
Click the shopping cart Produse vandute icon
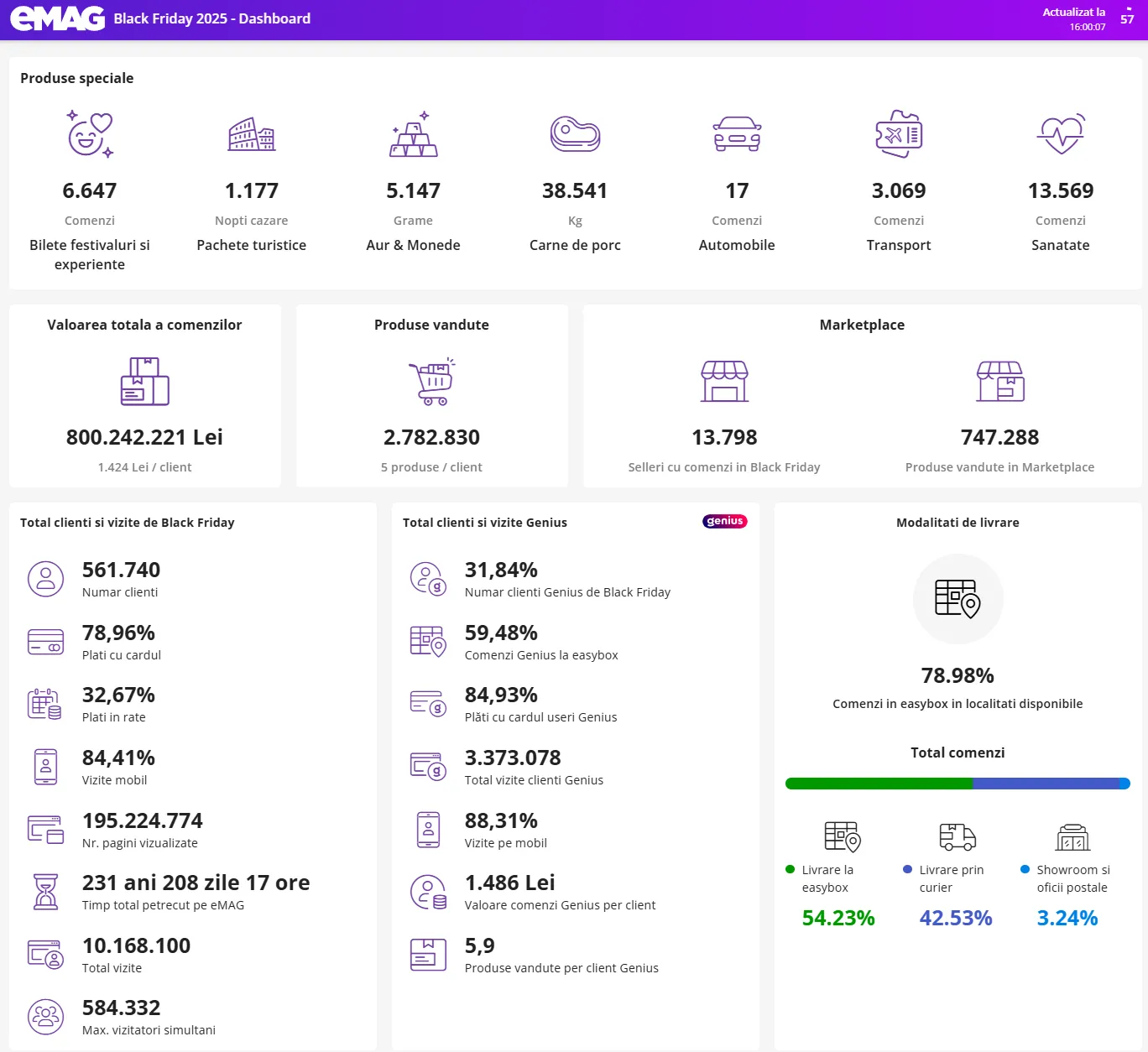coord(431,382)
